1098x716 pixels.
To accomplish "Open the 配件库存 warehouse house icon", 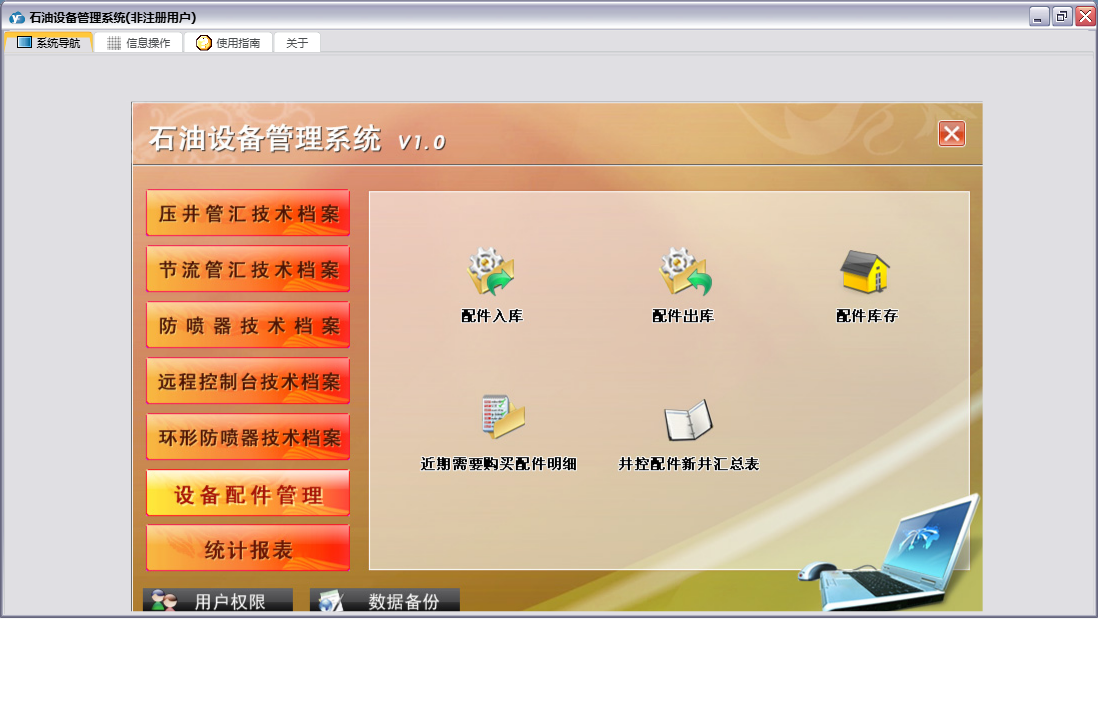I will [866, 272].
